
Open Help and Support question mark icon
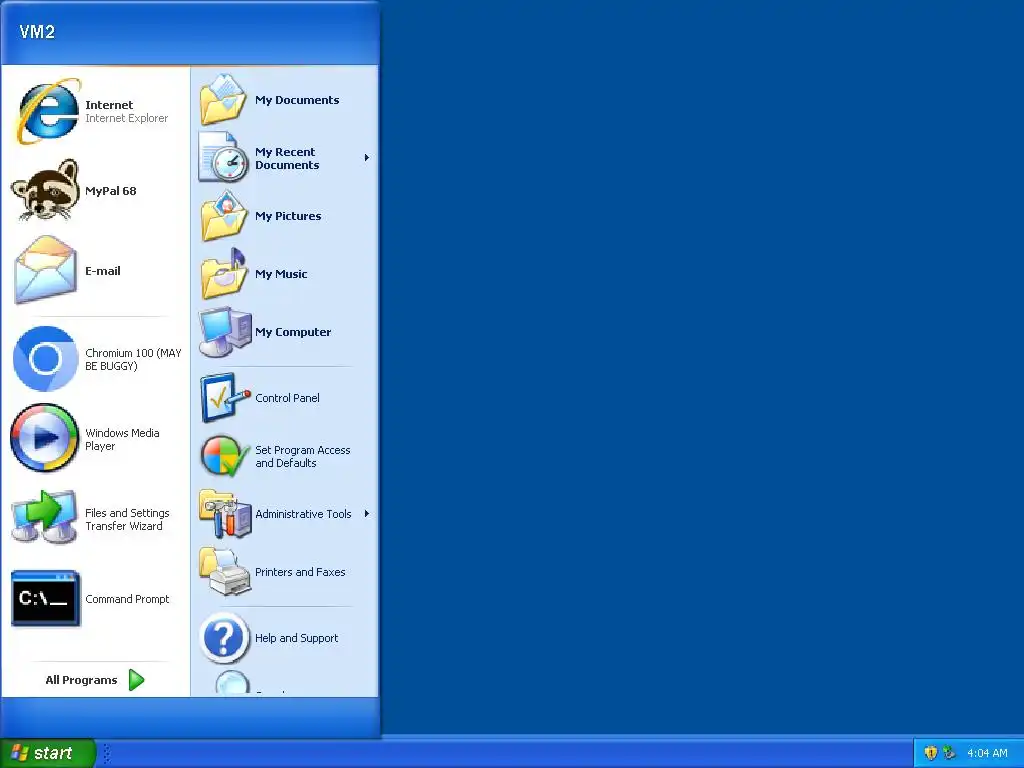point(224,638)
